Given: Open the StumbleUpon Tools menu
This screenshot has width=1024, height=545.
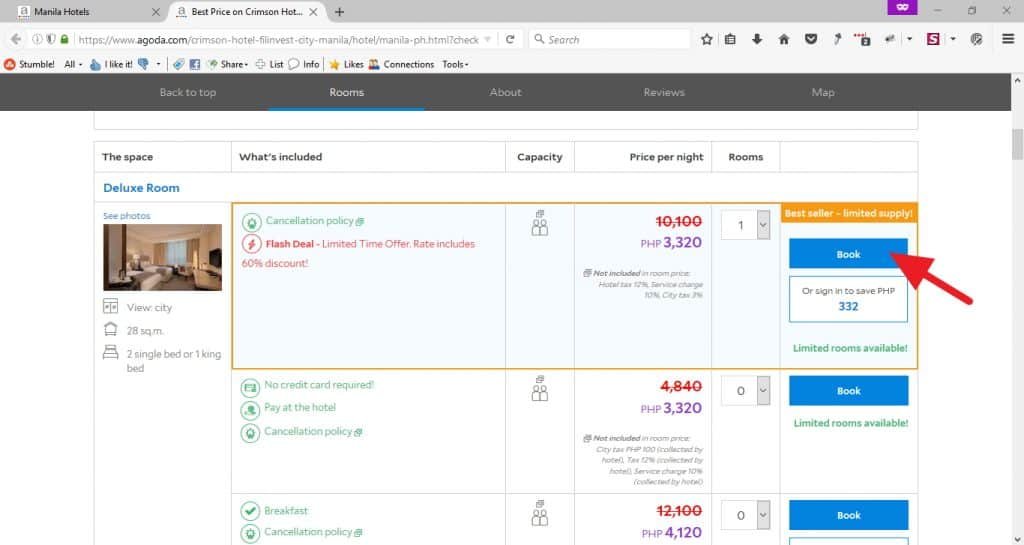Looking at the screenshot, I should click(x=455, y=64).
